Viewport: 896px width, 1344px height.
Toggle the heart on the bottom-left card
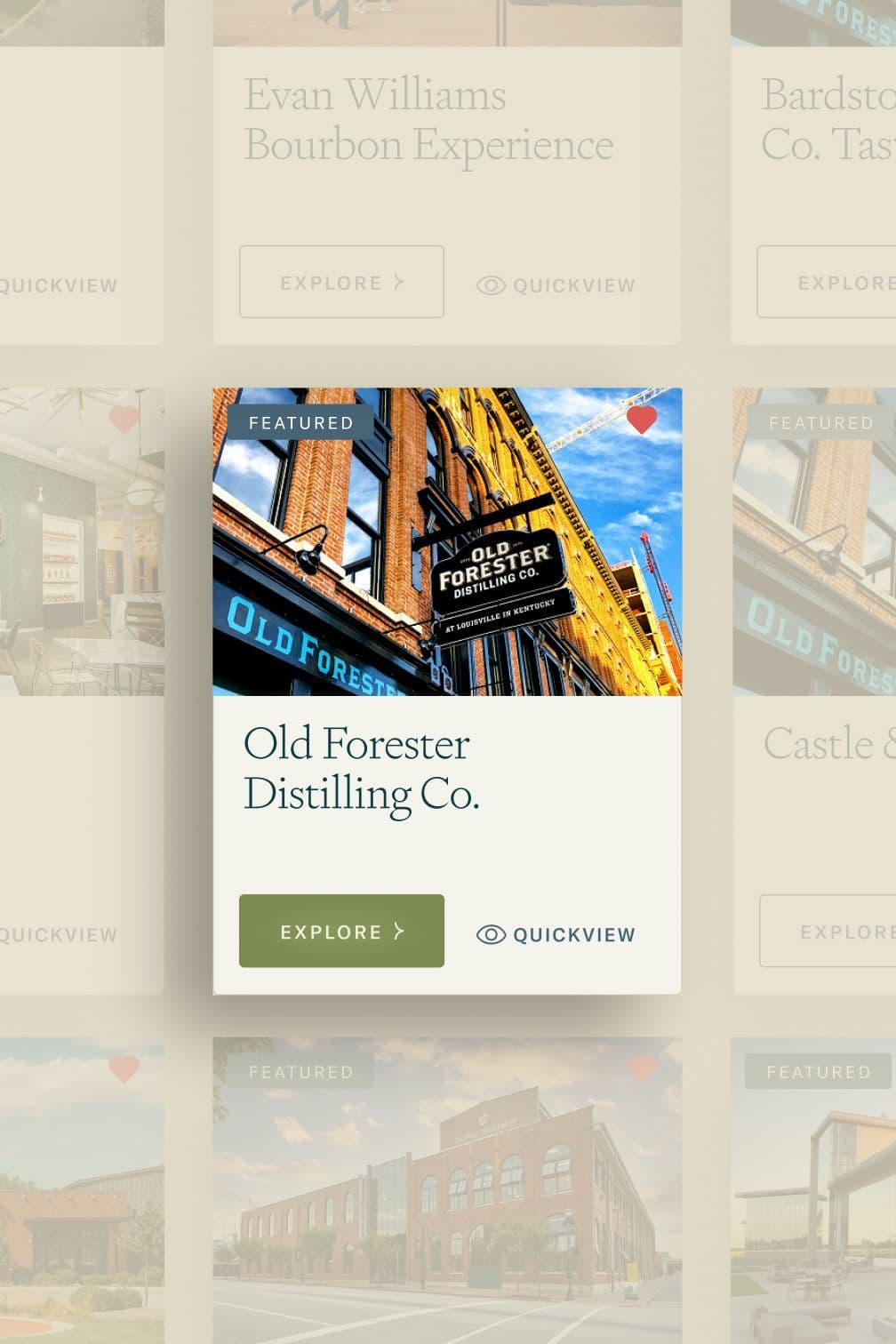tap(124, 1068)
